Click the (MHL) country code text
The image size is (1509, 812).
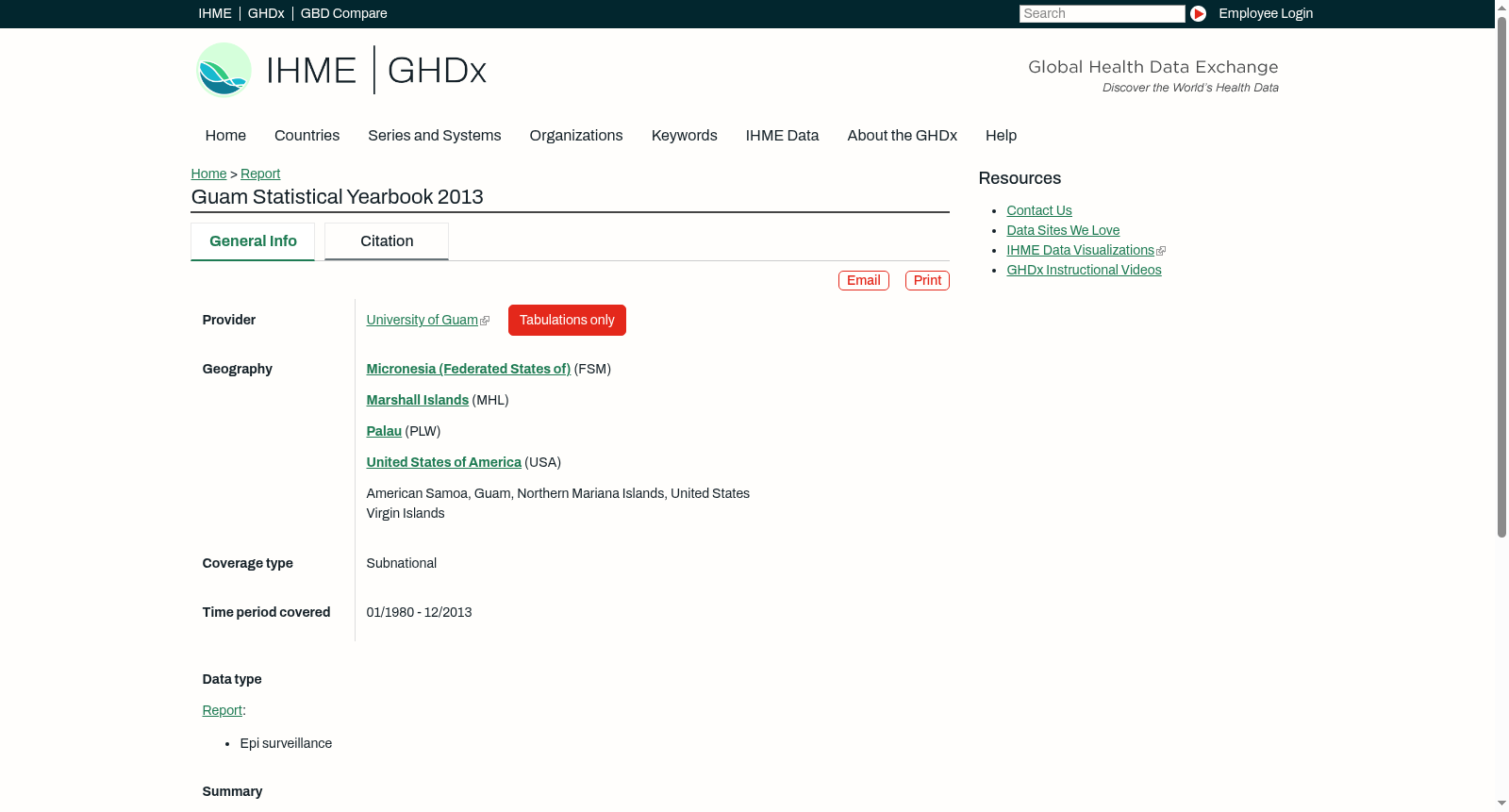[x=490, y=400]
